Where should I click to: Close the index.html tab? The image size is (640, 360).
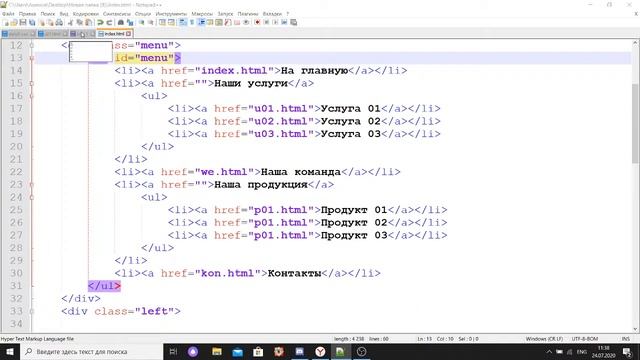(129, 34)
